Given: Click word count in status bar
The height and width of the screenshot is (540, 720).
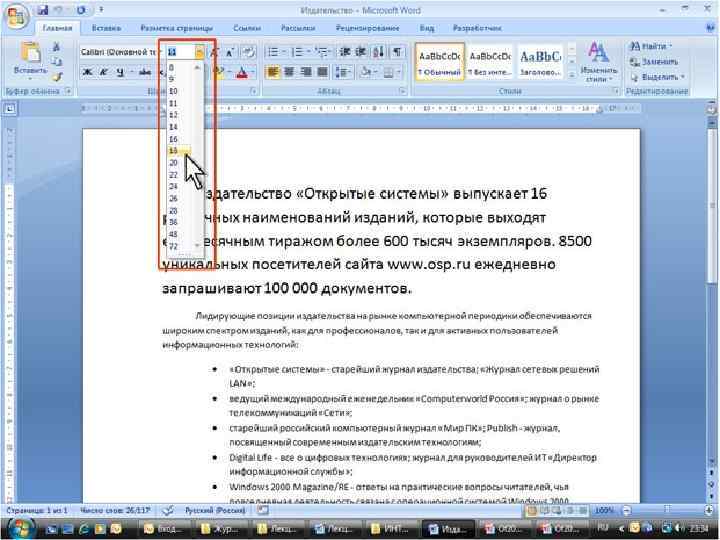Looking at the screenshot, I should (x=115, y=510).
